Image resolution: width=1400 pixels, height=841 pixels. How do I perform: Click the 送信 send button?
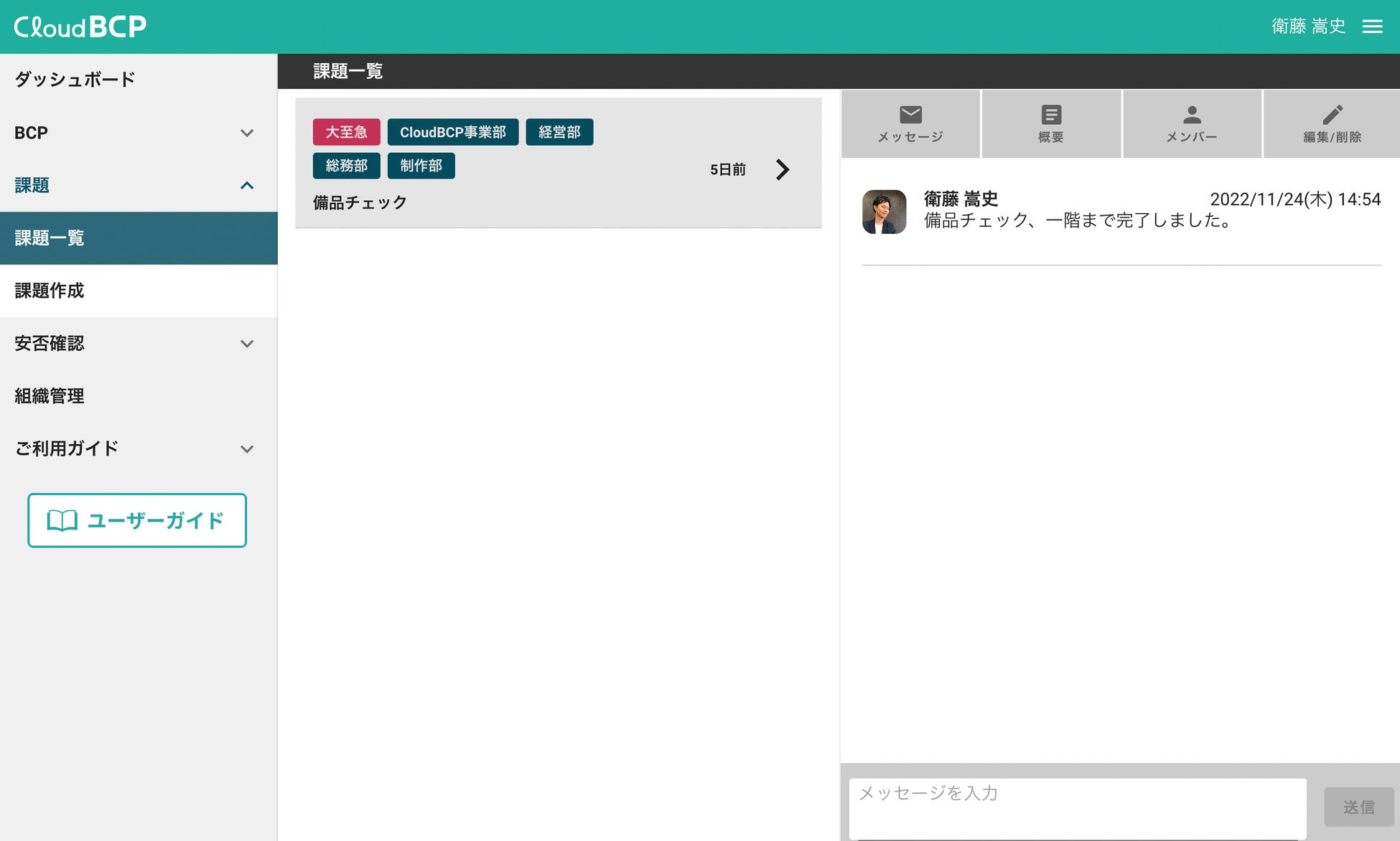point(1358,807)
